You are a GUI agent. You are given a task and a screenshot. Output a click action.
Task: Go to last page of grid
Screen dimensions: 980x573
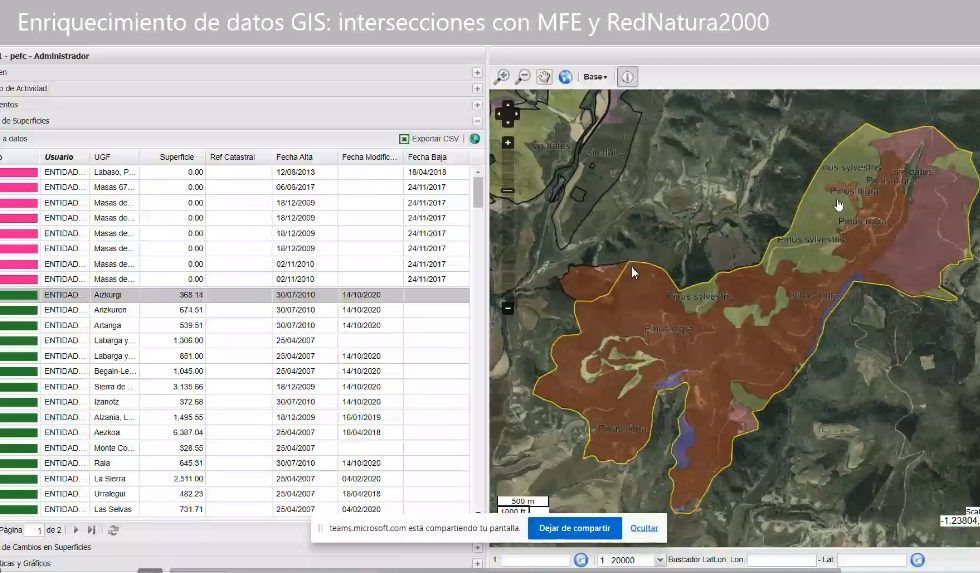tap(91, 530)
